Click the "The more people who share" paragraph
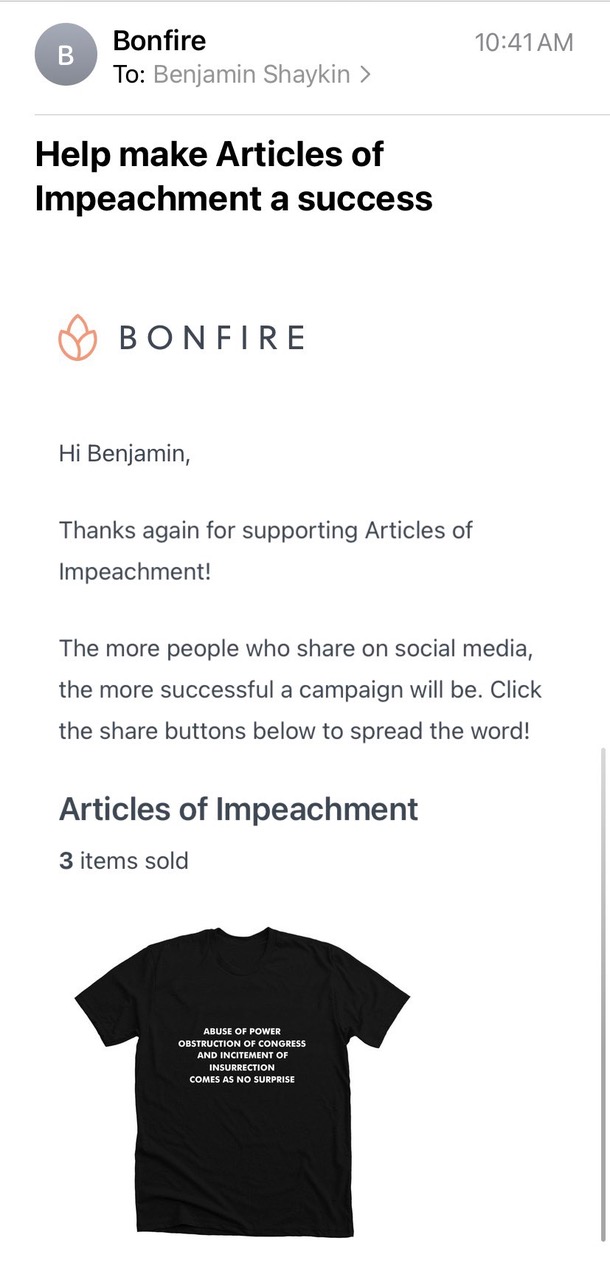This screenshot has width=610, height=1280. [x=300, y=689]
